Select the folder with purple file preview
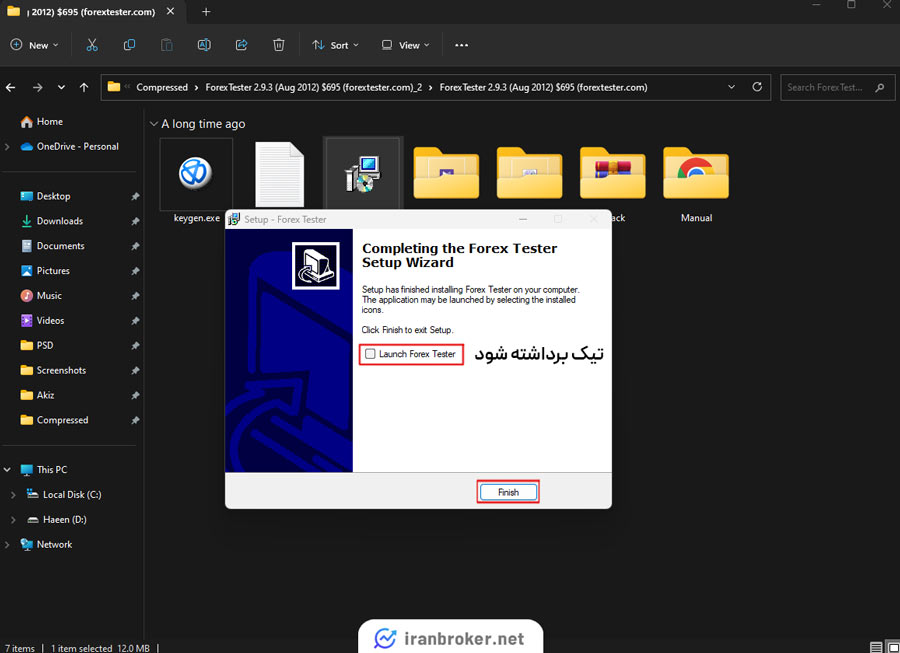Image resolution: width=900 pixels, height=653 pixels. tap(446, 173)
